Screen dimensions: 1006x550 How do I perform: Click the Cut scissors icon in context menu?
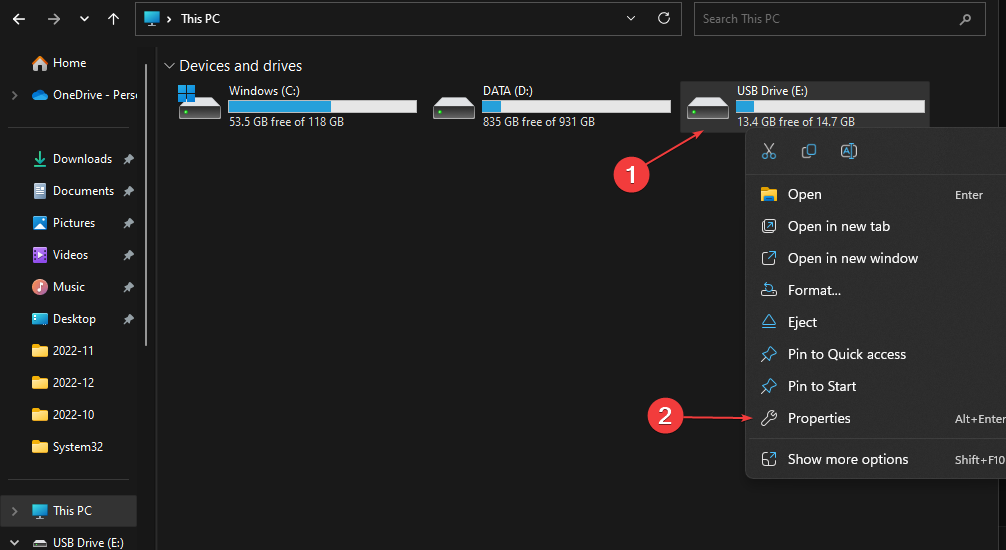[x=768, y=151]
